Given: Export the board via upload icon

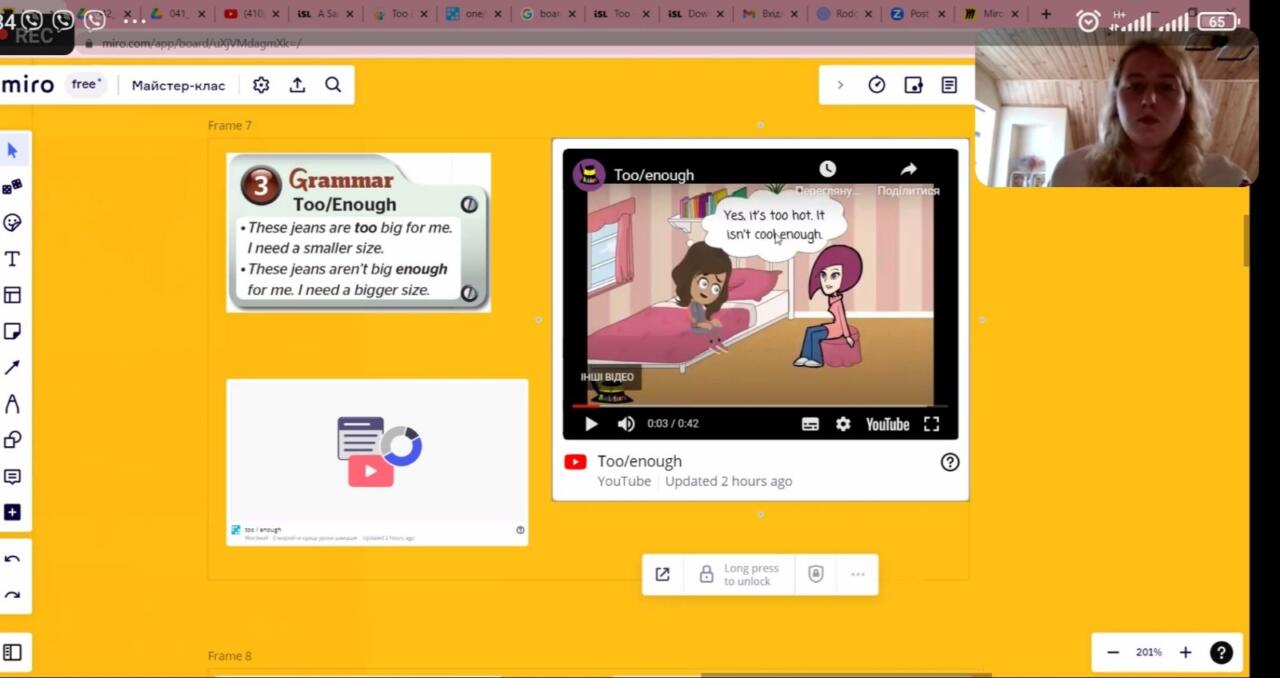Looking at the screenshot, I should tap(297, 85).
